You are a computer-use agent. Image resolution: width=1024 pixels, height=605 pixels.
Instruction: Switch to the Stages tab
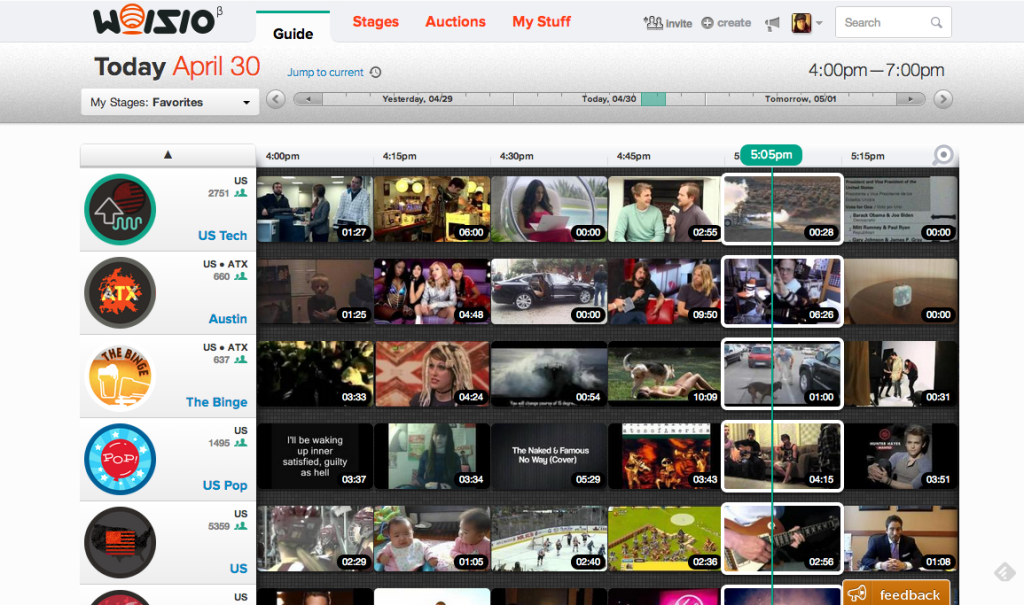point(376,22)
